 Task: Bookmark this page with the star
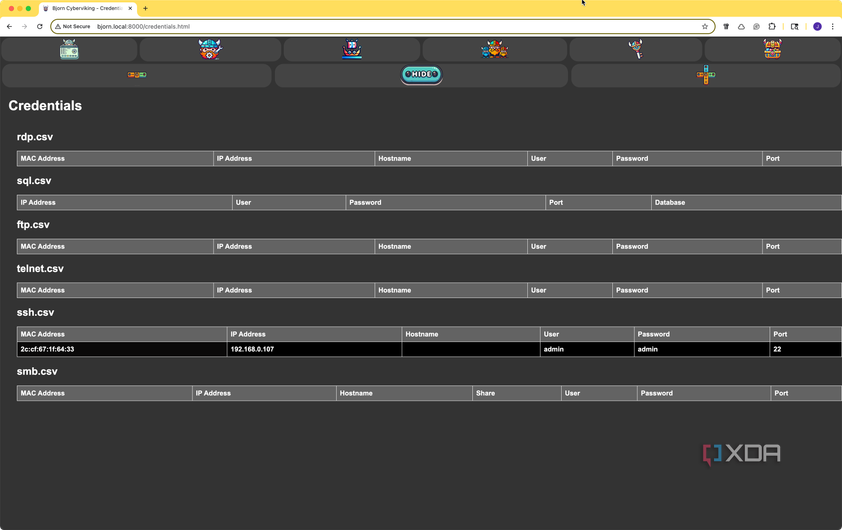coord(705,26)
